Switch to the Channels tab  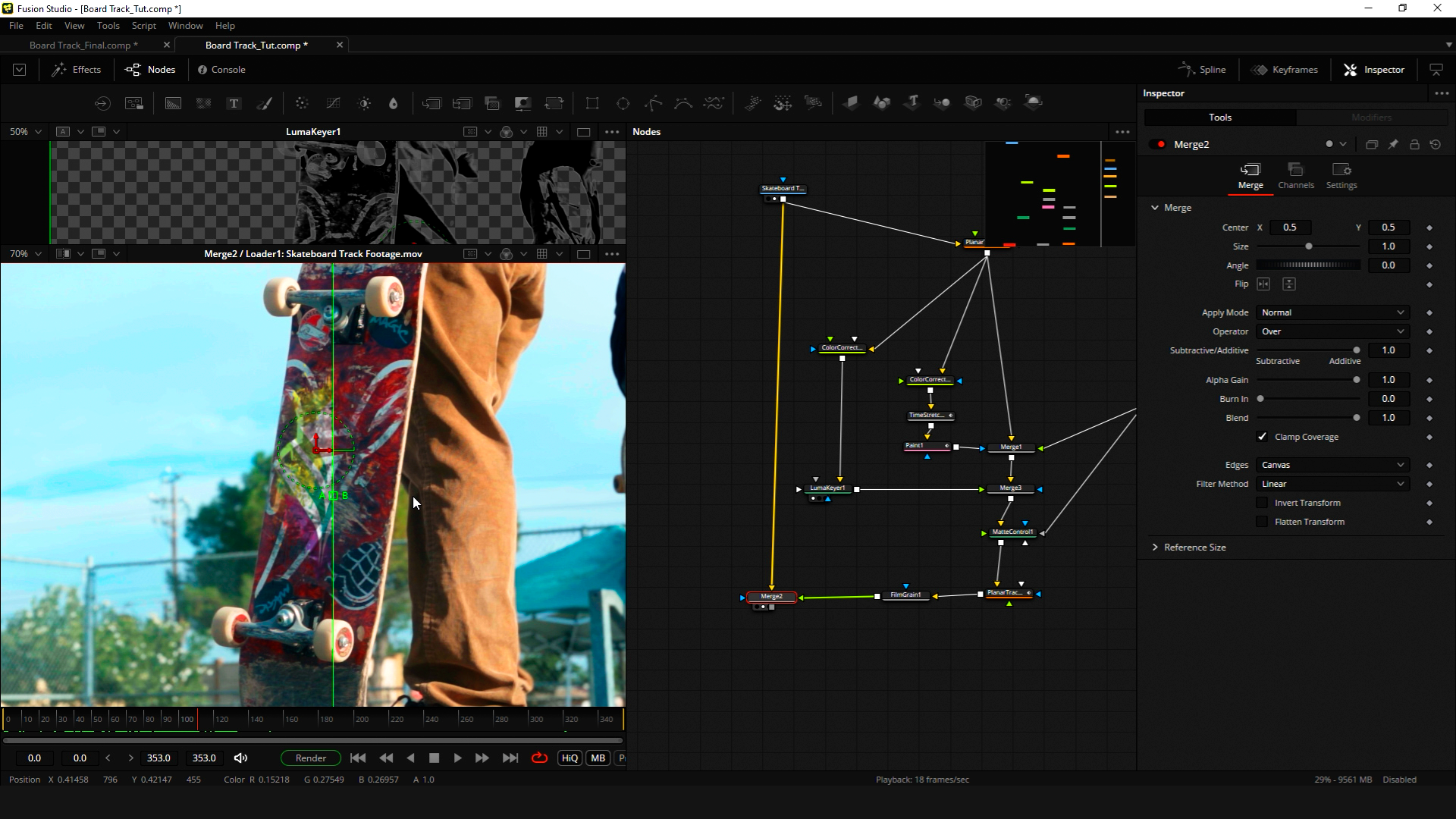(1296, 176)
